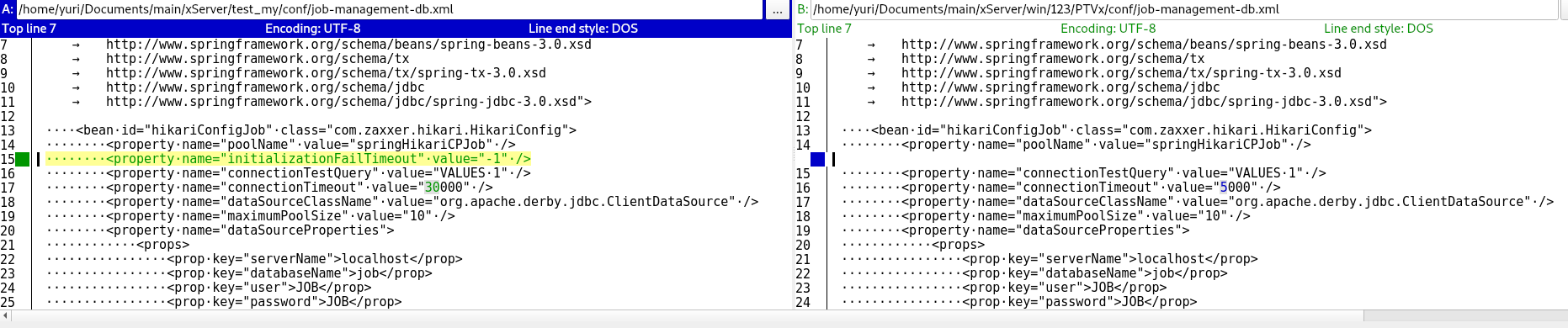Click the user JOB prop in pane A

point(209,288)
